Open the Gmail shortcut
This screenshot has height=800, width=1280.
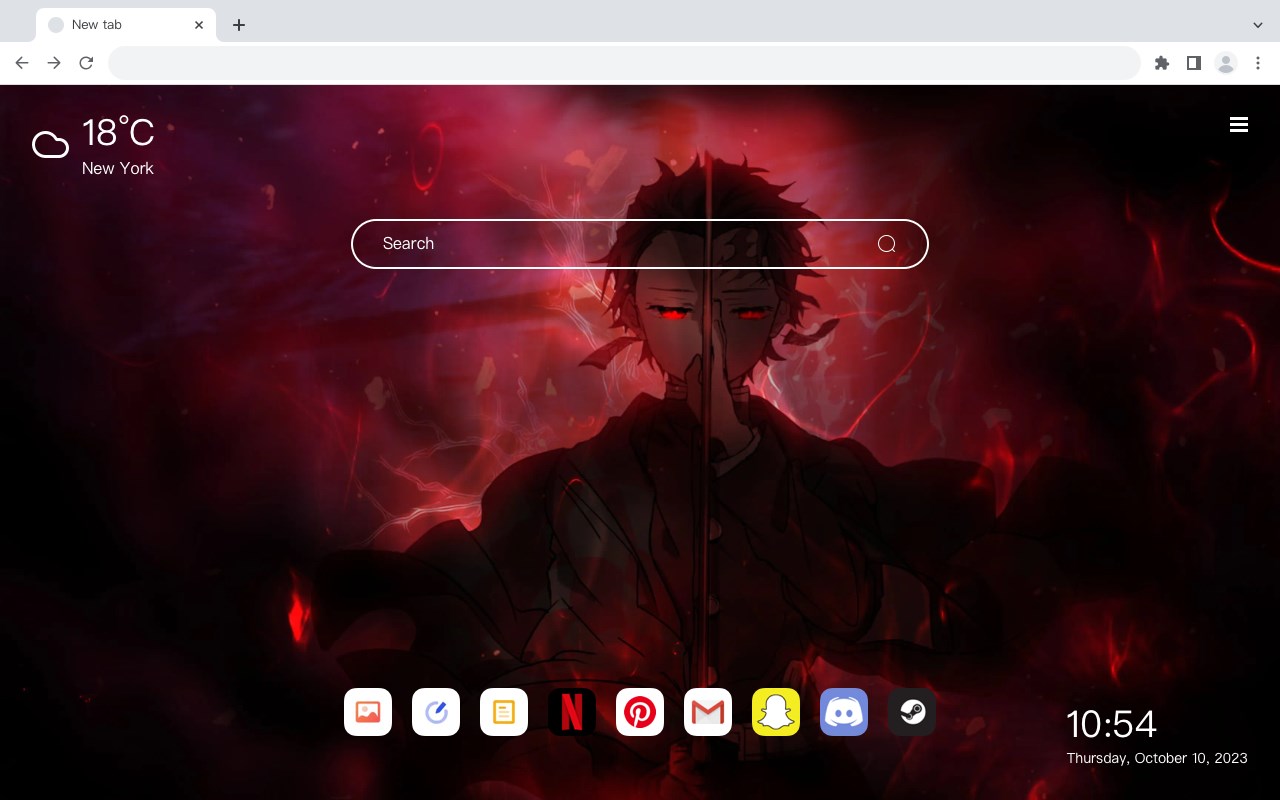[x=708, y=712]
